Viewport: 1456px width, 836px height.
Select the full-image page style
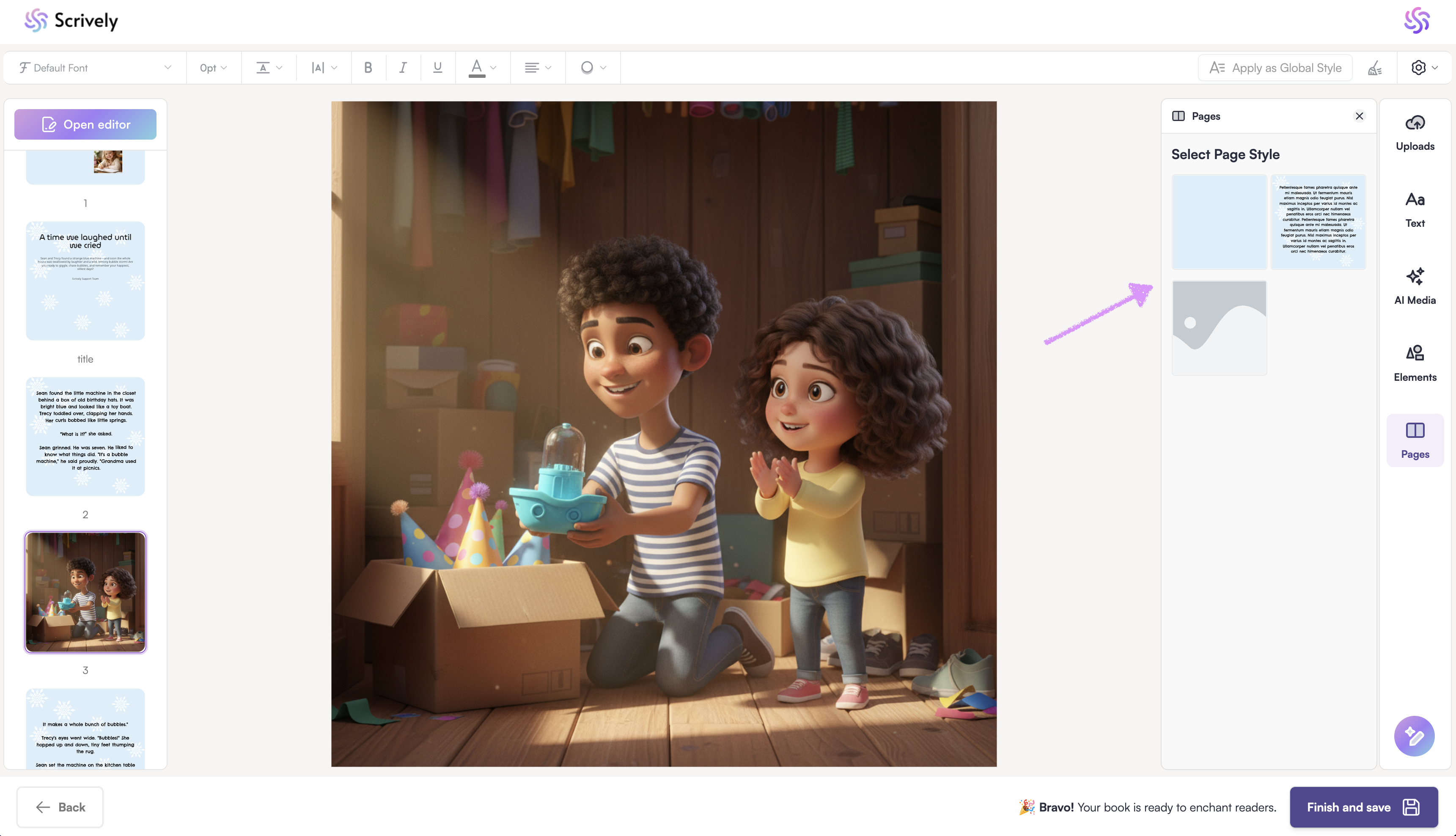[1219, 328]
